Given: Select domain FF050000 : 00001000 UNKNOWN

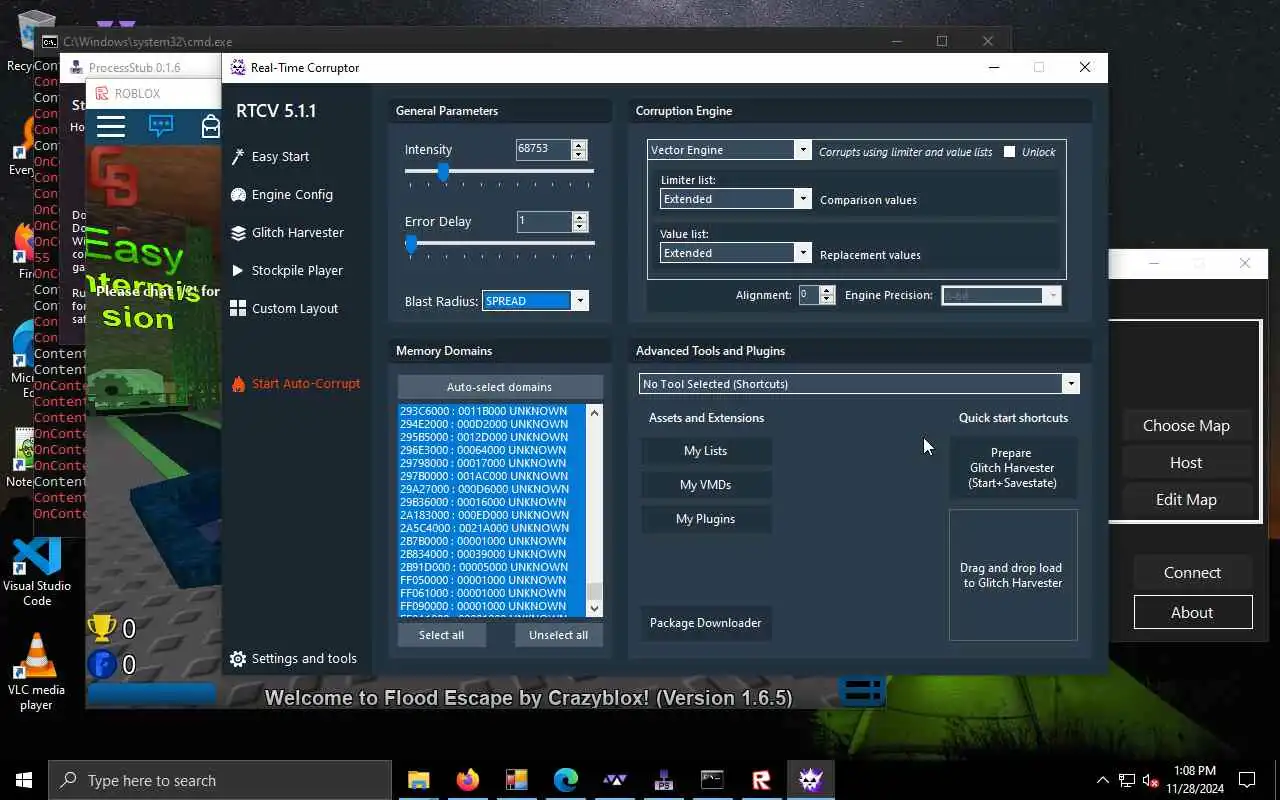Looking at the screenshot, I should point(483,580).
